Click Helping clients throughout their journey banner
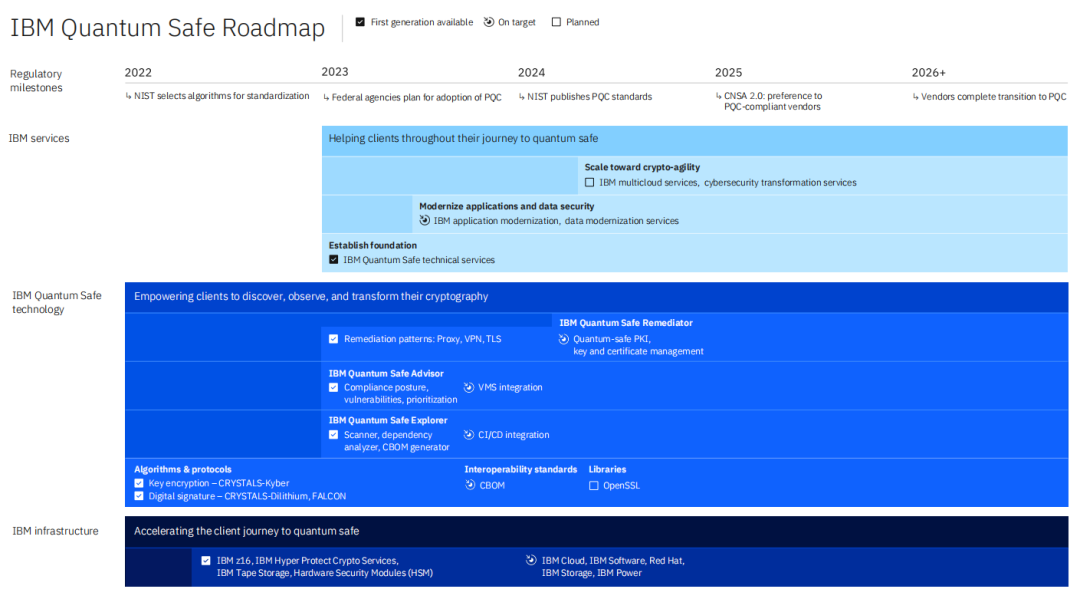 pyautogui.click(x=695, y=140)
